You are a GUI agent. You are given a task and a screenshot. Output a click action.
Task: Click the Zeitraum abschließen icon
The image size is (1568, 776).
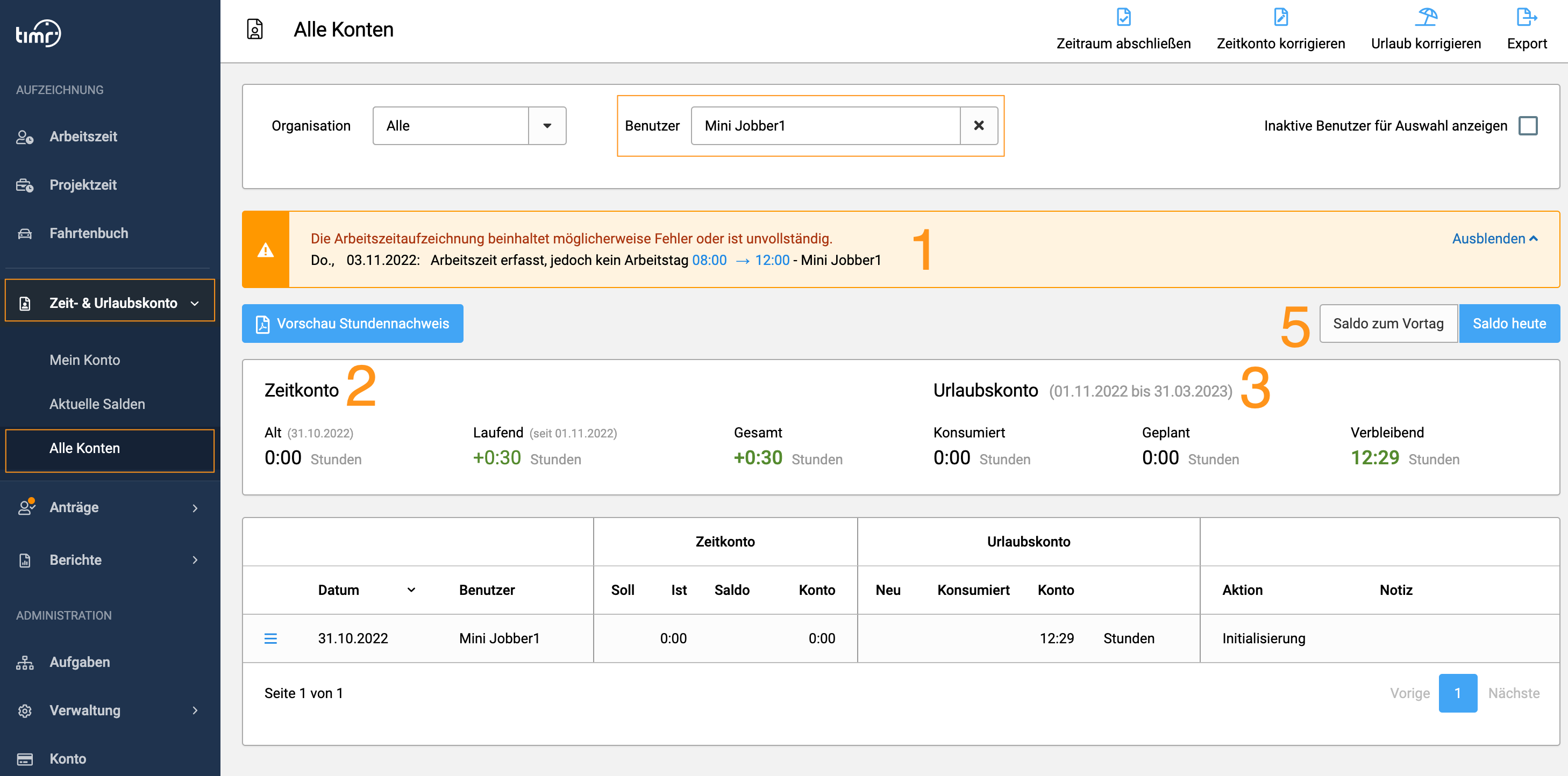(1123, 17)
